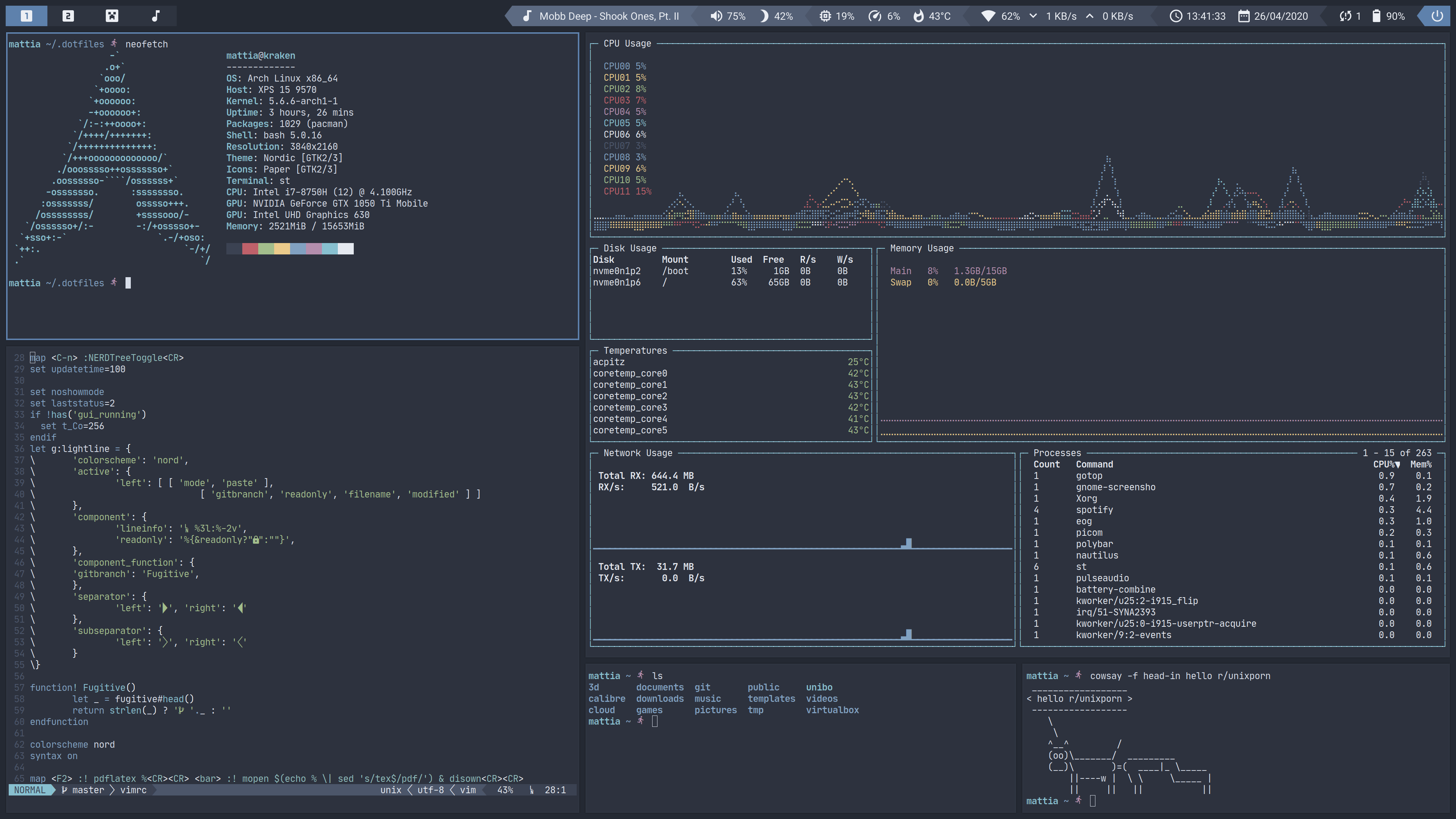Screen dimensions: 1456x819
Task: Click the brightness moon icon at 42%
Action: [764, 16]
